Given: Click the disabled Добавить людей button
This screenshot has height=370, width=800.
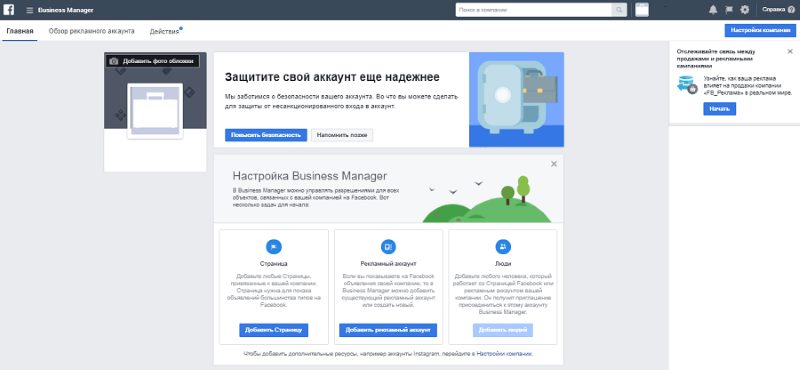Looking at the screenshot, I should 503,330.
